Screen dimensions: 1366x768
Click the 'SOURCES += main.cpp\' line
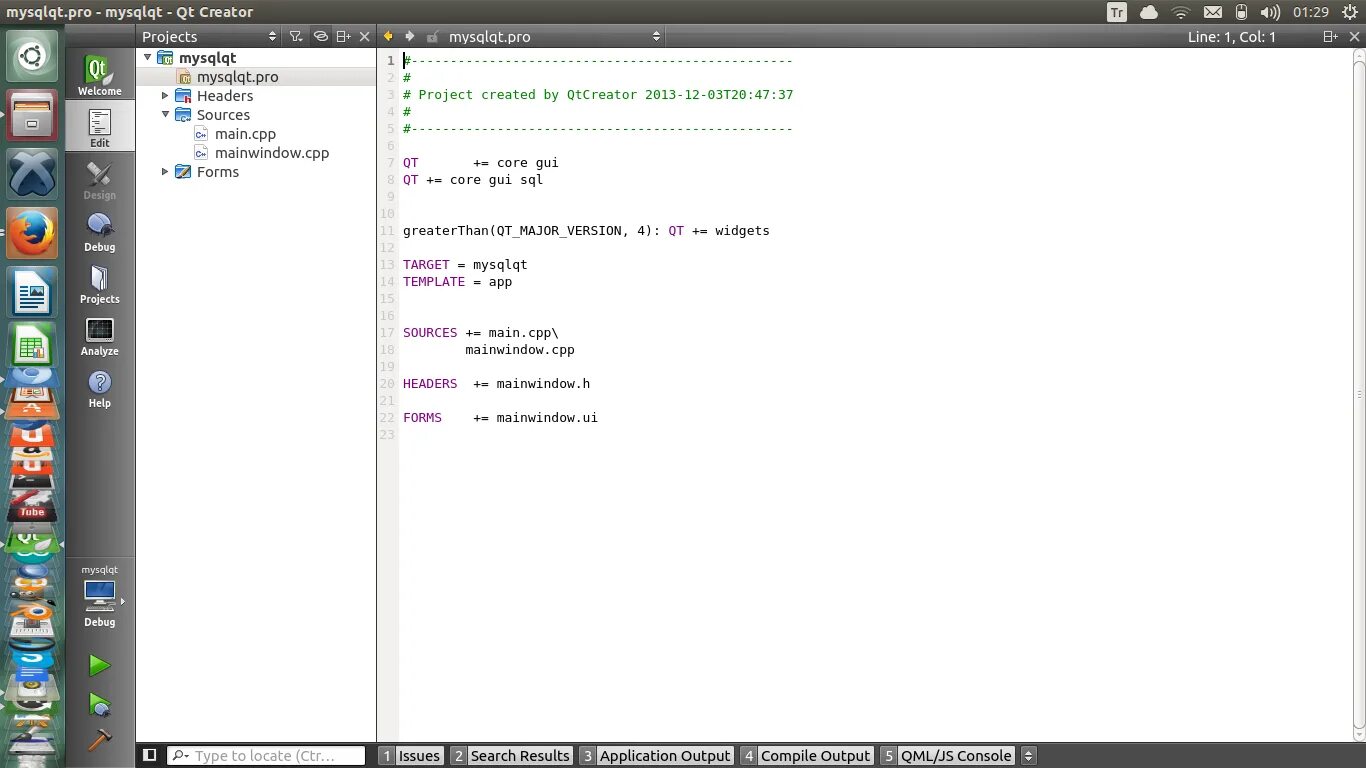[x=481, y=333]
